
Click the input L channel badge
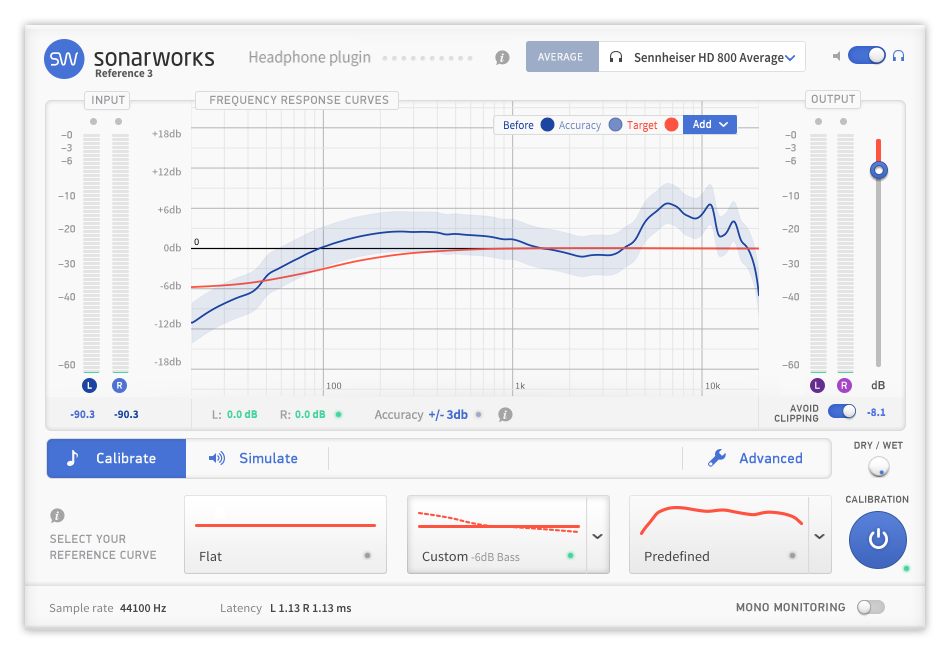point(90,385)
